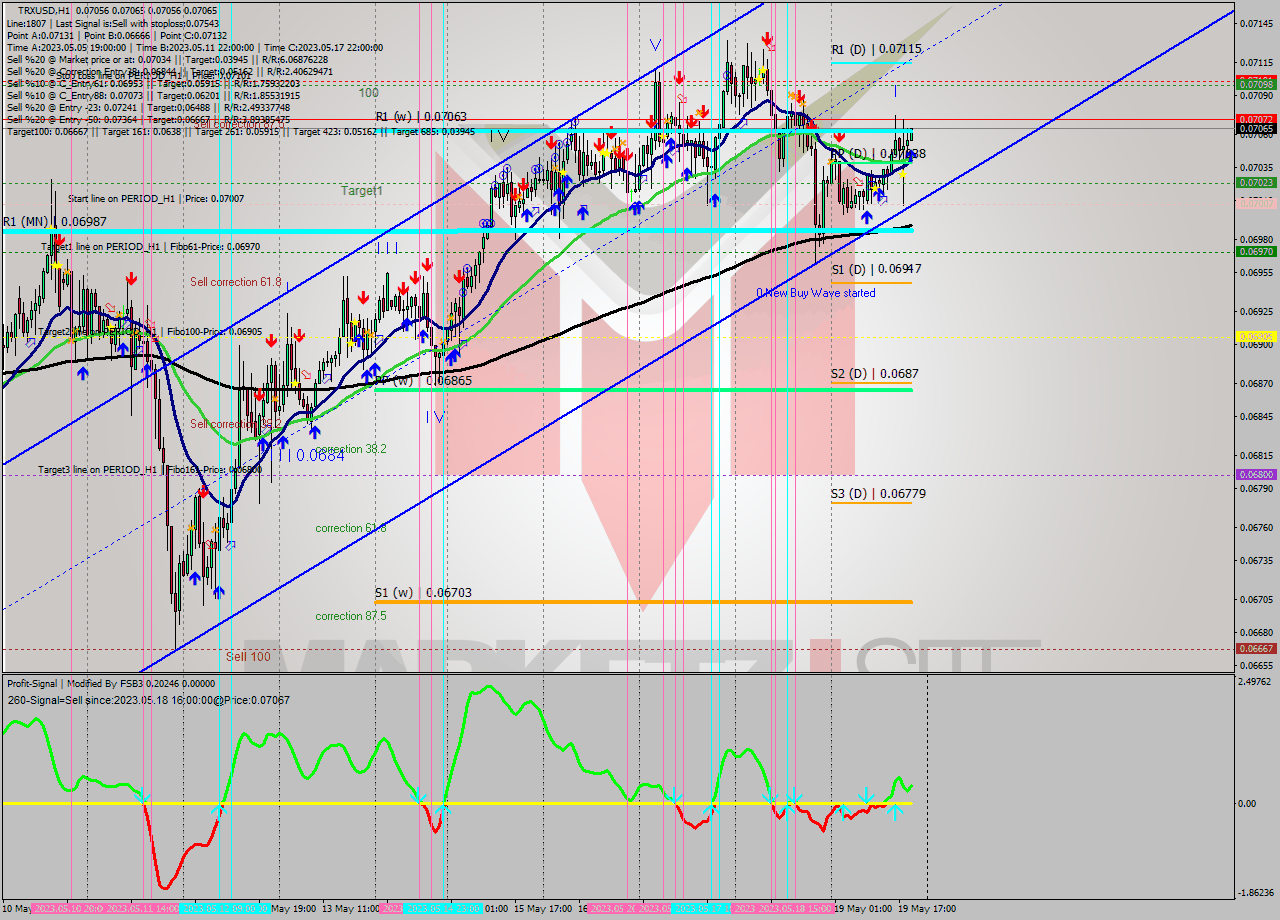Click the 'Target1 line on PERIOD_H1' Fibo61 label

[151, 246]
